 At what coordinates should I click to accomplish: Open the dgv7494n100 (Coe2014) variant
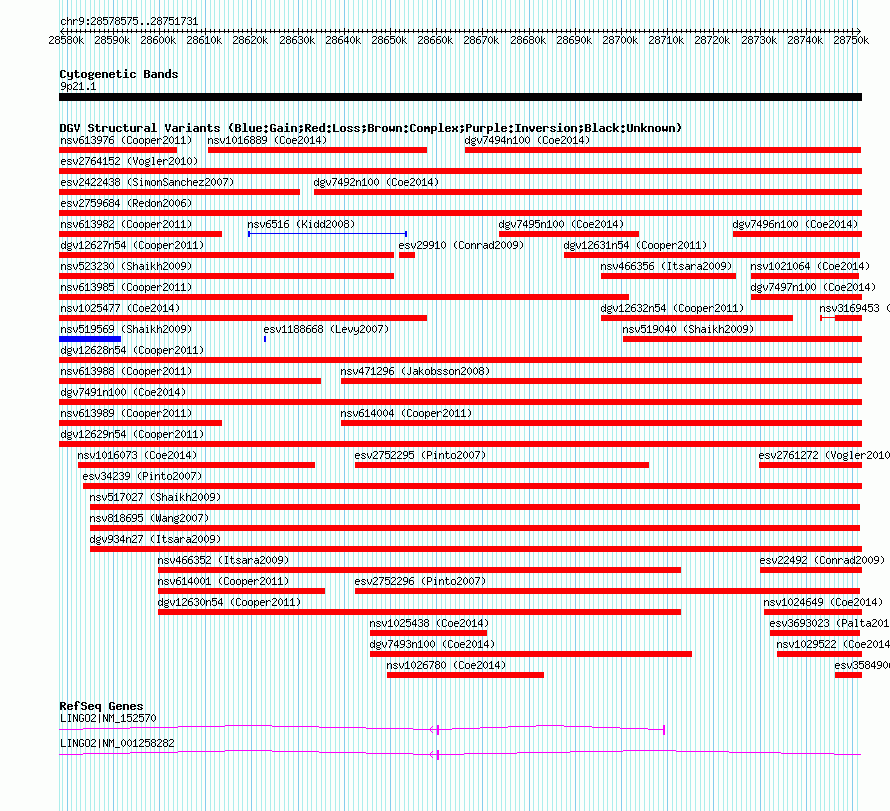point(527,140)
